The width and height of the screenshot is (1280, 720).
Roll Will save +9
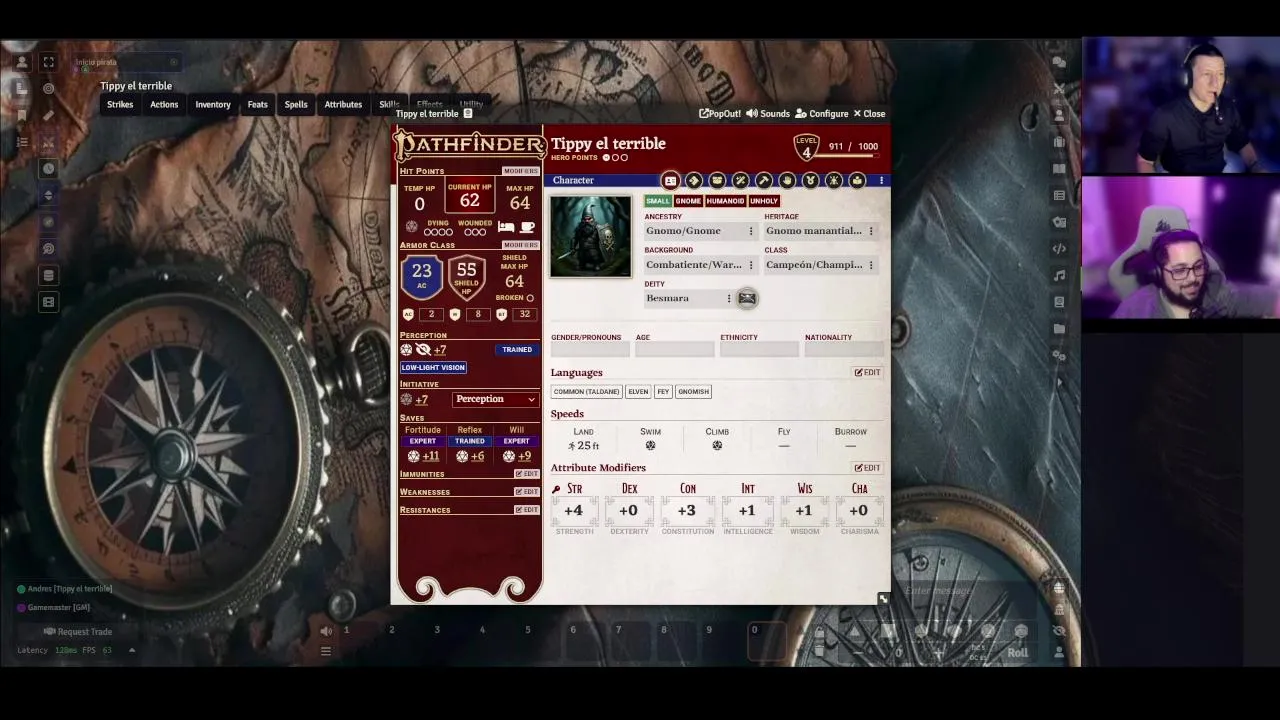pos(517,456)
